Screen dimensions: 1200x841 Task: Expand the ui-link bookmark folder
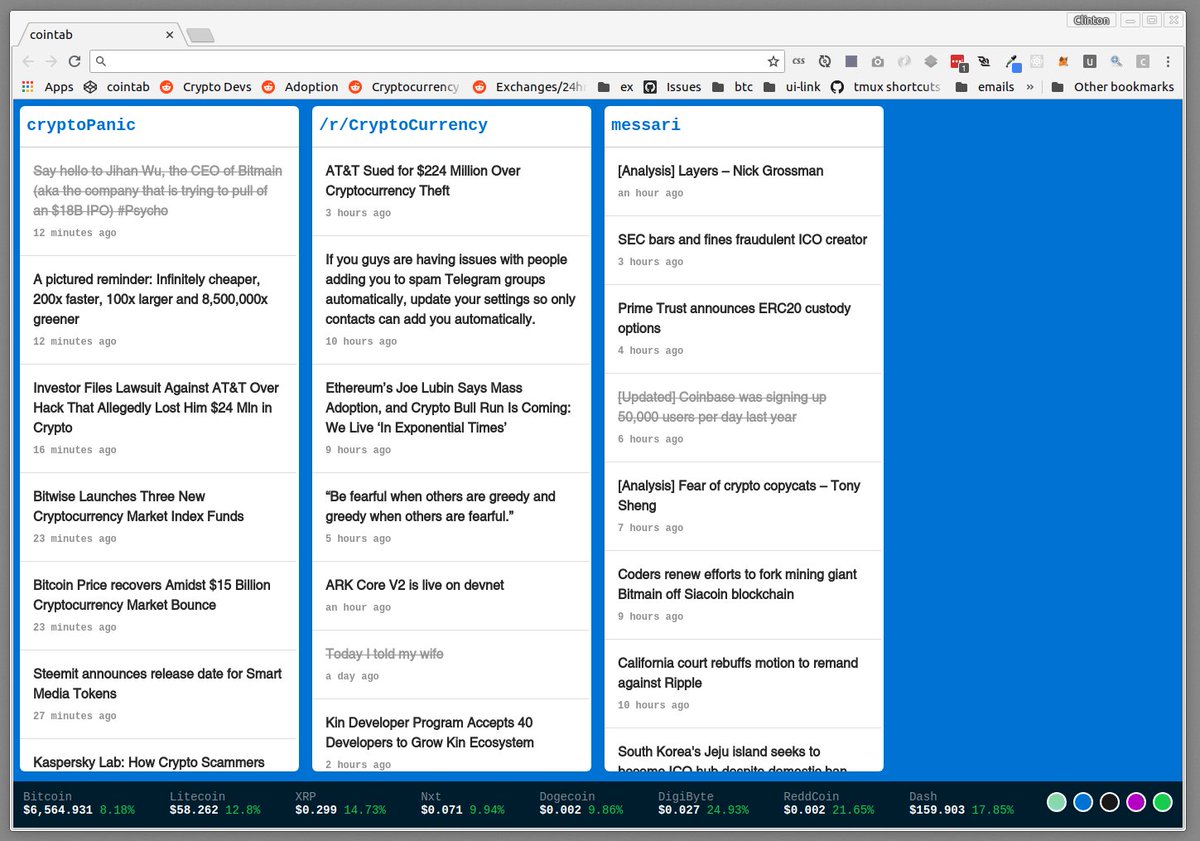point(791,87)
